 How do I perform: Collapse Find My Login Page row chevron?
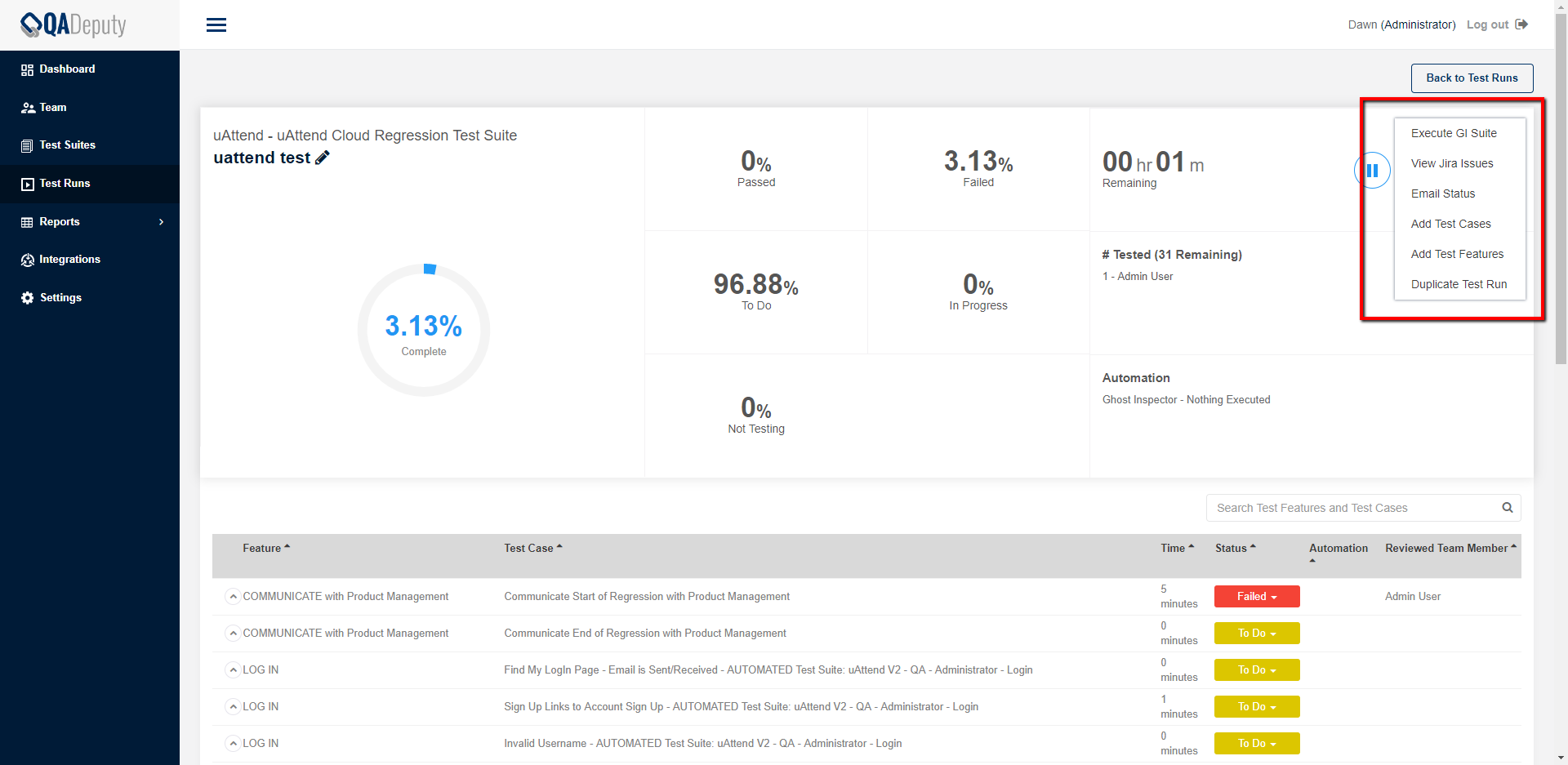coord(233,670)
